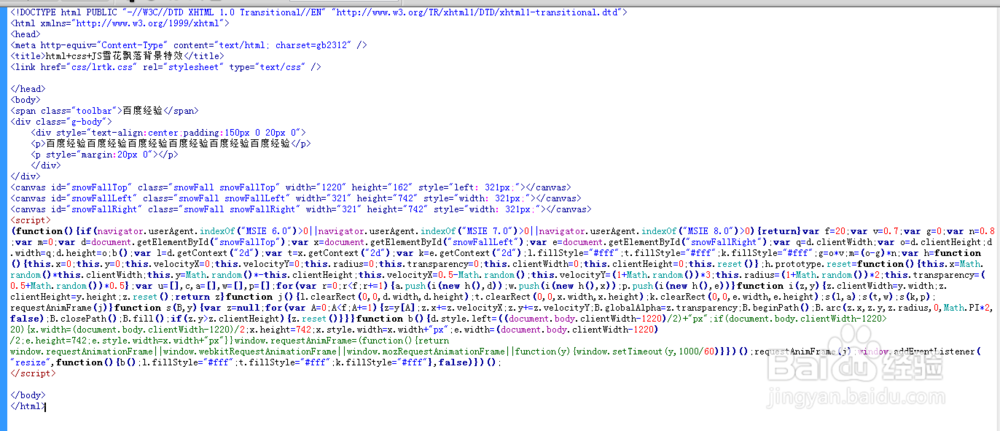Image resolution: width=1000 pixels, height=431 pixels.
Task: Click the closing </script> tag
Action: [x=32, y=373]
